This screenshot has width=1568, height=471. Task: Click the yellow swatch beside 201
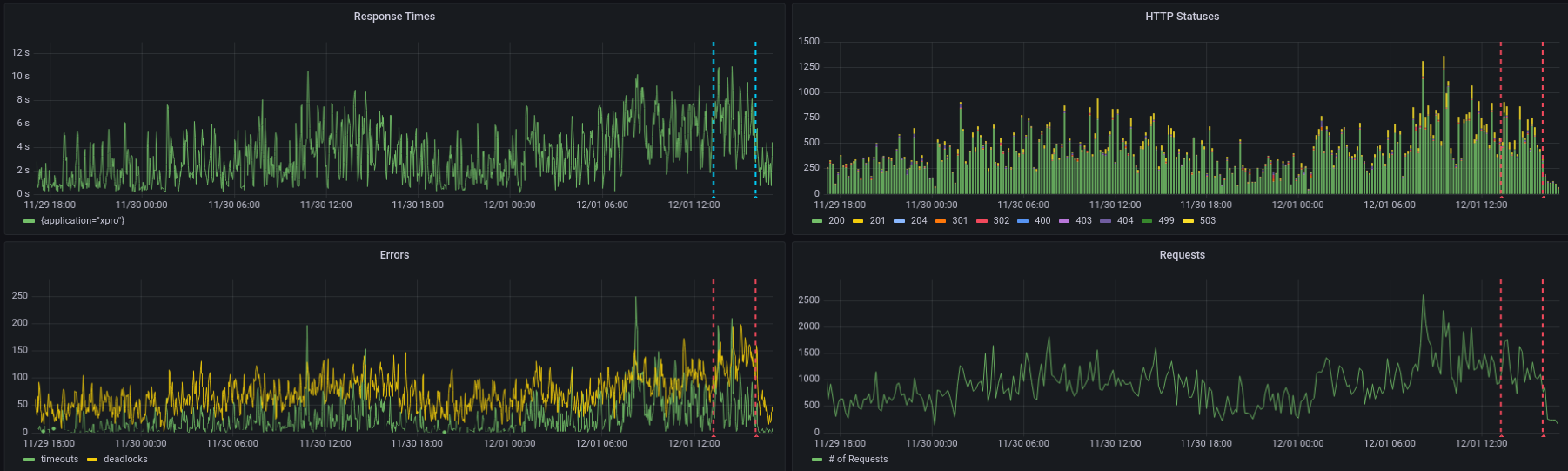click(858, 221)
